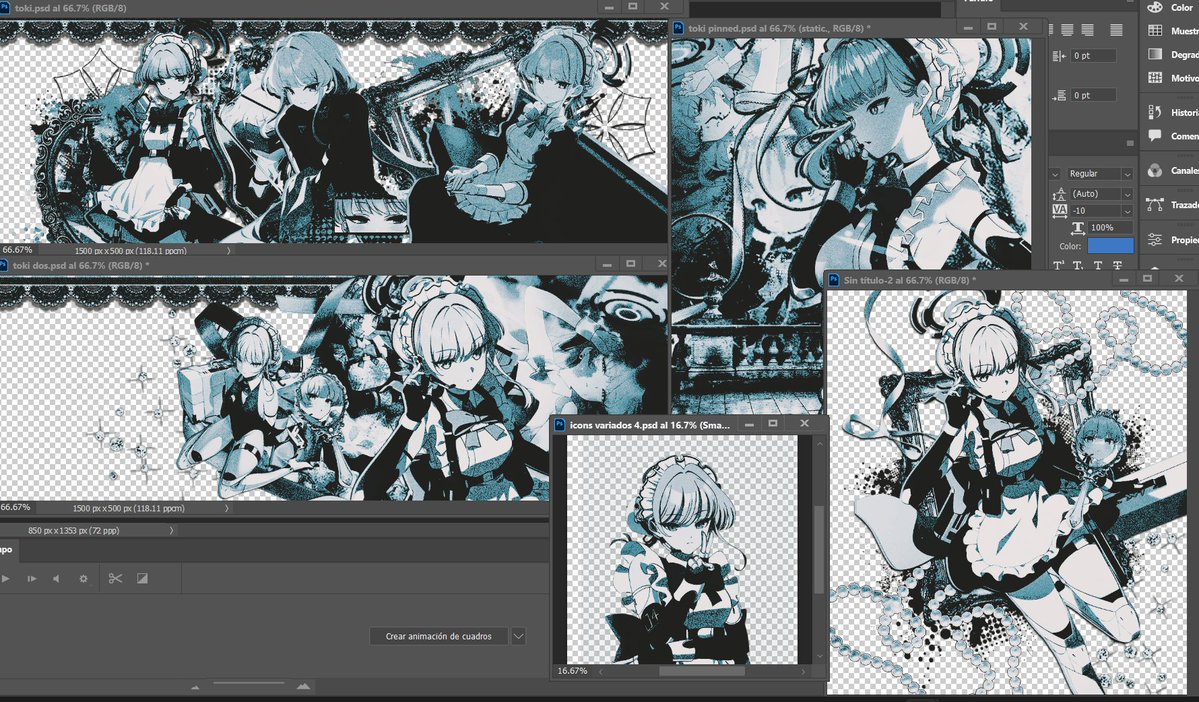The height and width of the screenshot is (702, 1199).
Task: Open the Regular font style dropdown
Action: [x=1126, y=174]
